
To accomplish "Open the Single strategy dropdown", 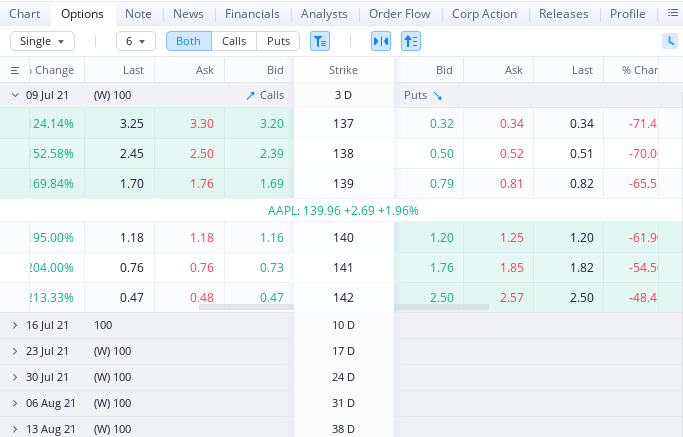I will [x=42, y=41].
